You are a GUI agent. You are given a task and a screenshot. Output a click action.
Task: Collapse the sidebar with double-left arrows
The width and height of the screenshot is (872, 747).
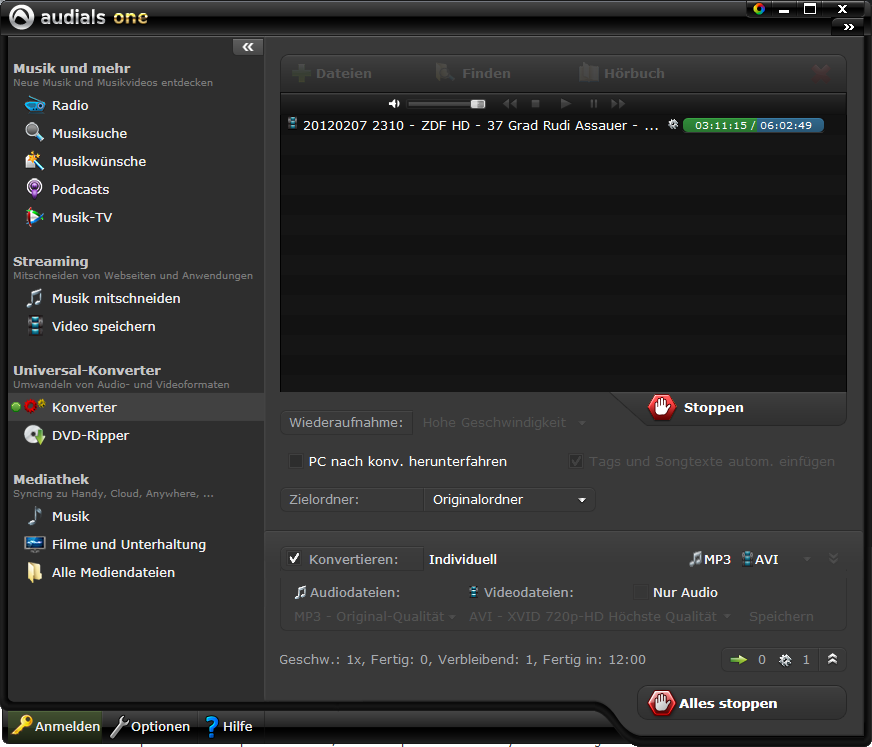pyautogui.click(x=248, y=47)
